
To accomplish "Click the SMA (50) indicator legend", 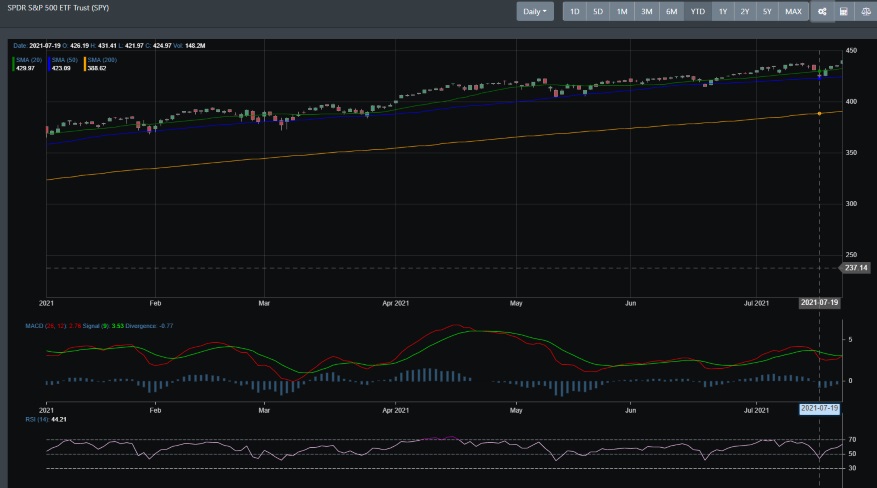I will [x=63, y=60].
